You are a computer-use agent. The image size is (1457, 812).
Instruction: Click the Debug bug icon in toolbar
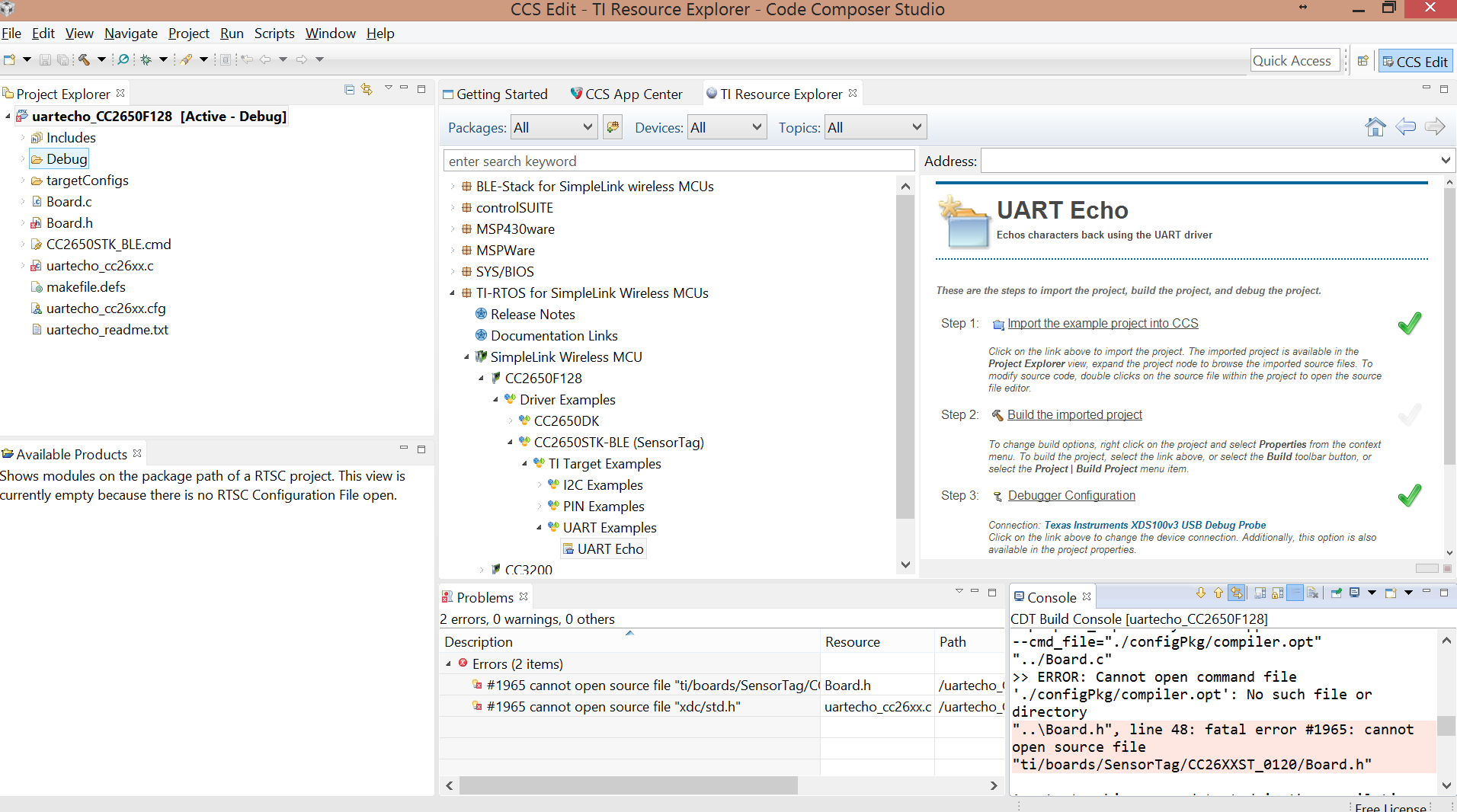point(146,59)
